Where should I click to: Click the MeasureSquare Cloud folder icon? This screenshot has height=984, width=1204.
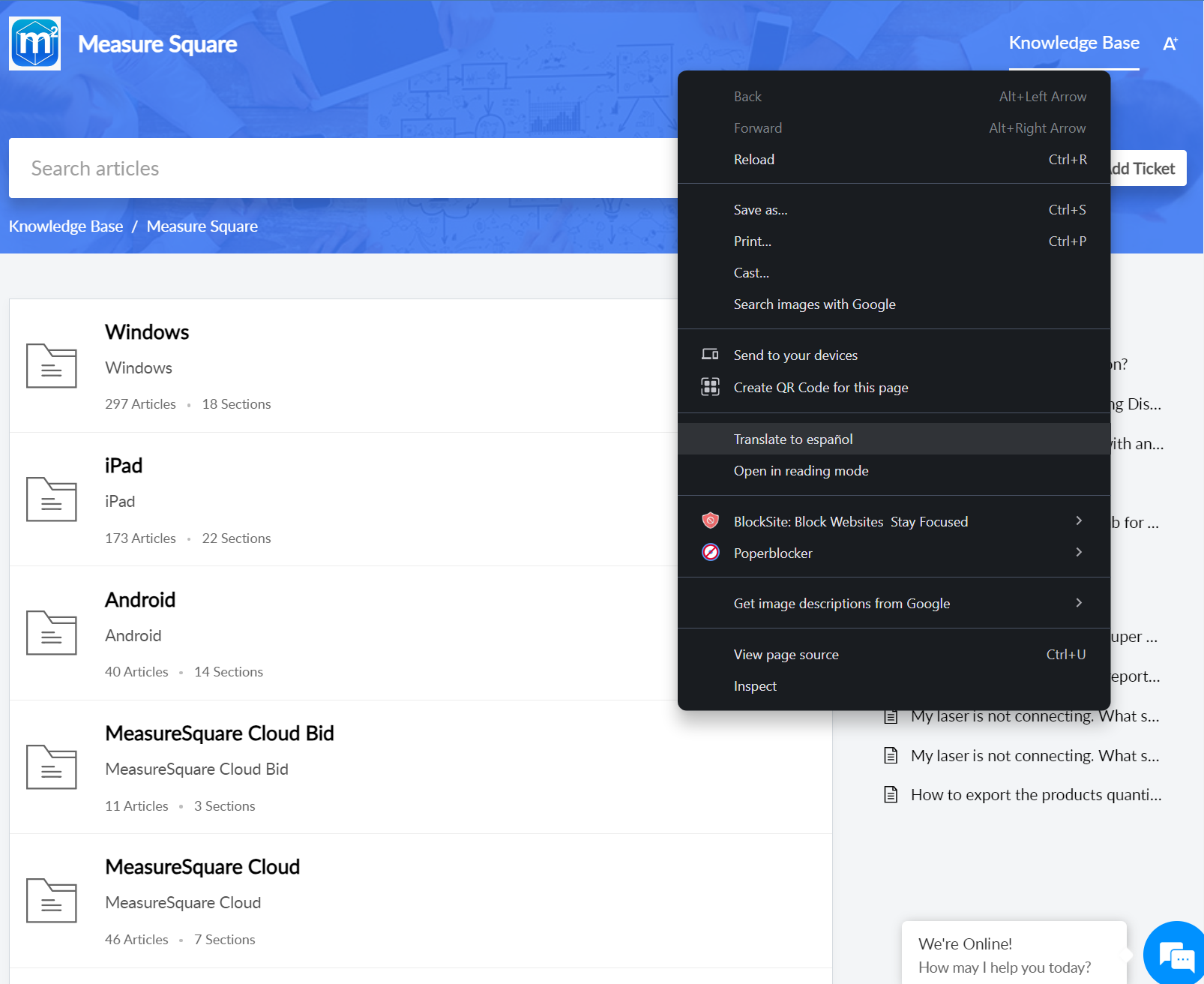point(52,901)
